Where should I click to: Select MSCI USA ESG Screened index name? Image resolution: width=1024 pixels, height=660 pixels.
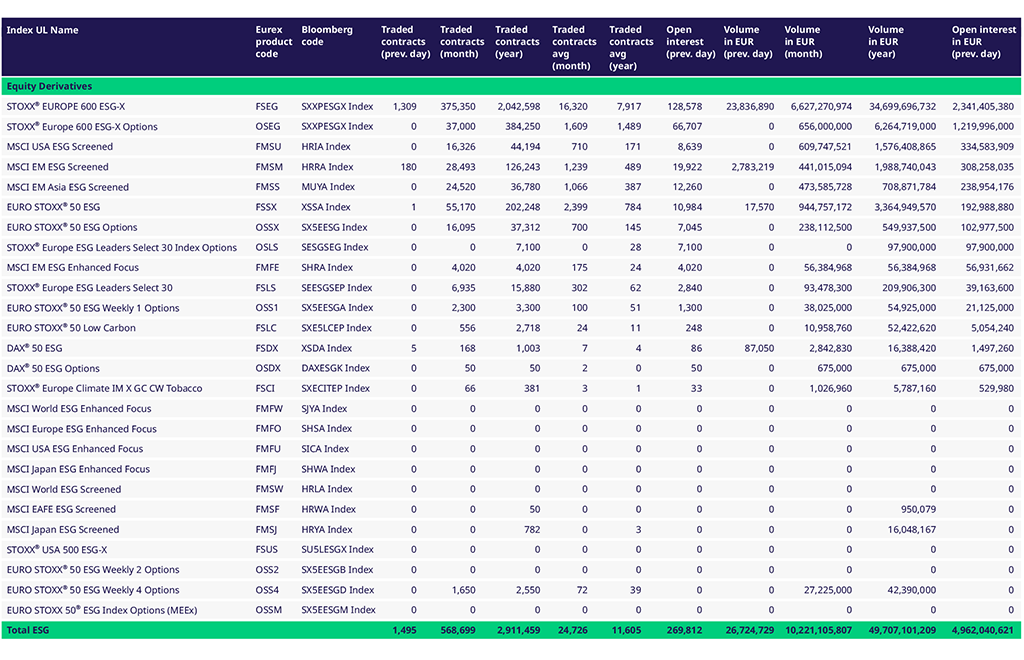click(60, 147)
